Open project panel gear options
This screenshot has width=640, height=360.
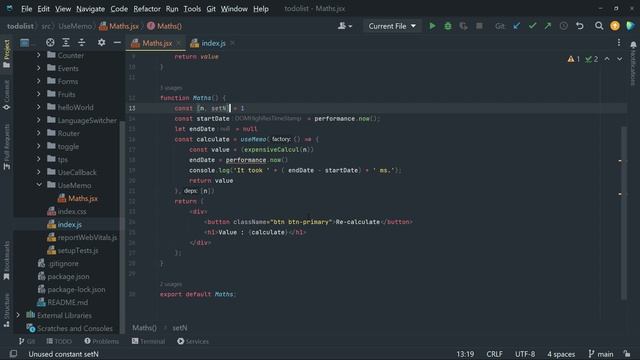coord(101,42)
